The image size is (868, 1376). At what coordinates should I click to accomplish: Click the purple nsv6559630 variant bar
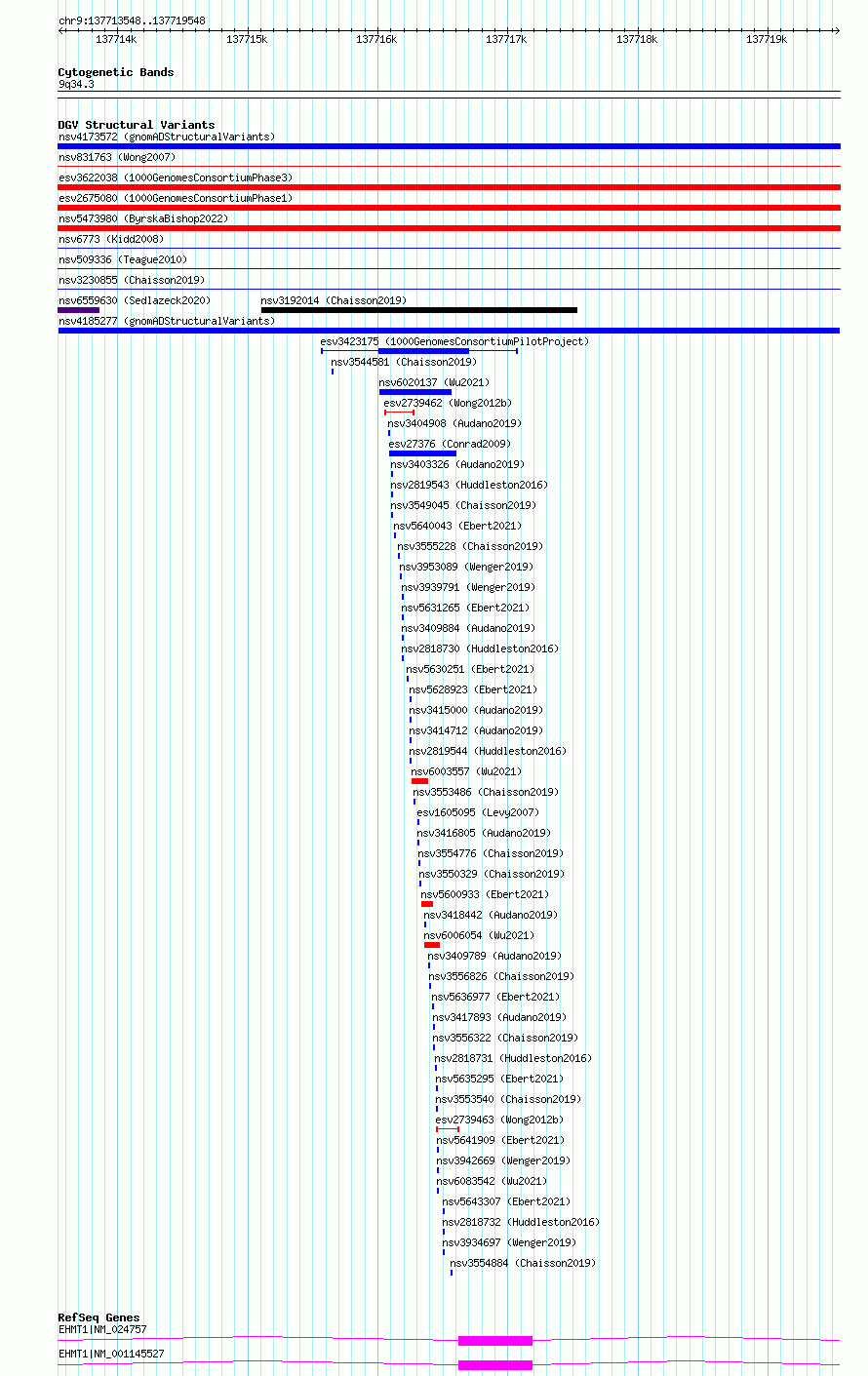pos(79,310)
